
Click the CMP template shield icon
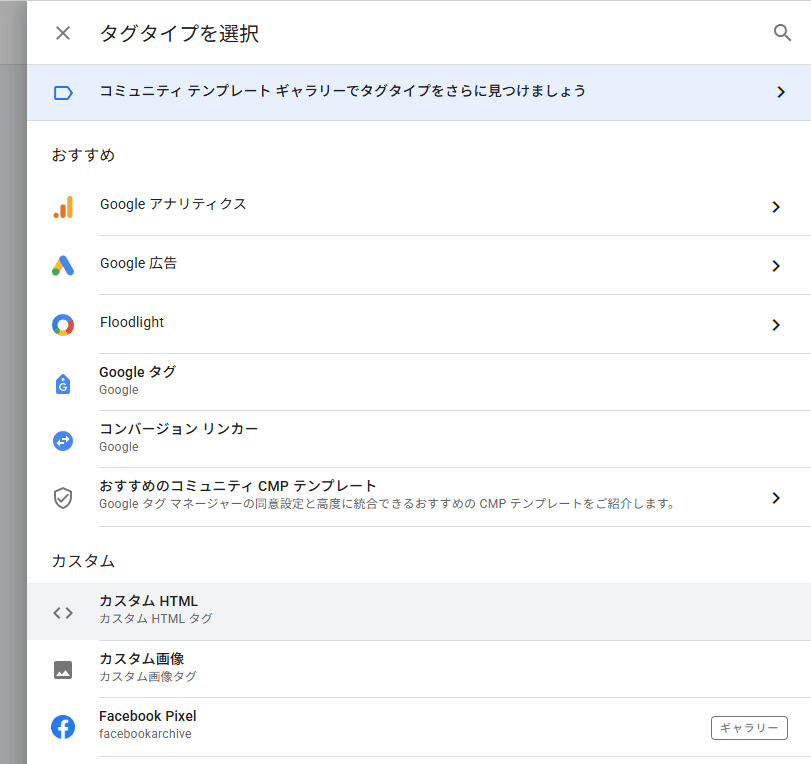click(x=63, y=498)
